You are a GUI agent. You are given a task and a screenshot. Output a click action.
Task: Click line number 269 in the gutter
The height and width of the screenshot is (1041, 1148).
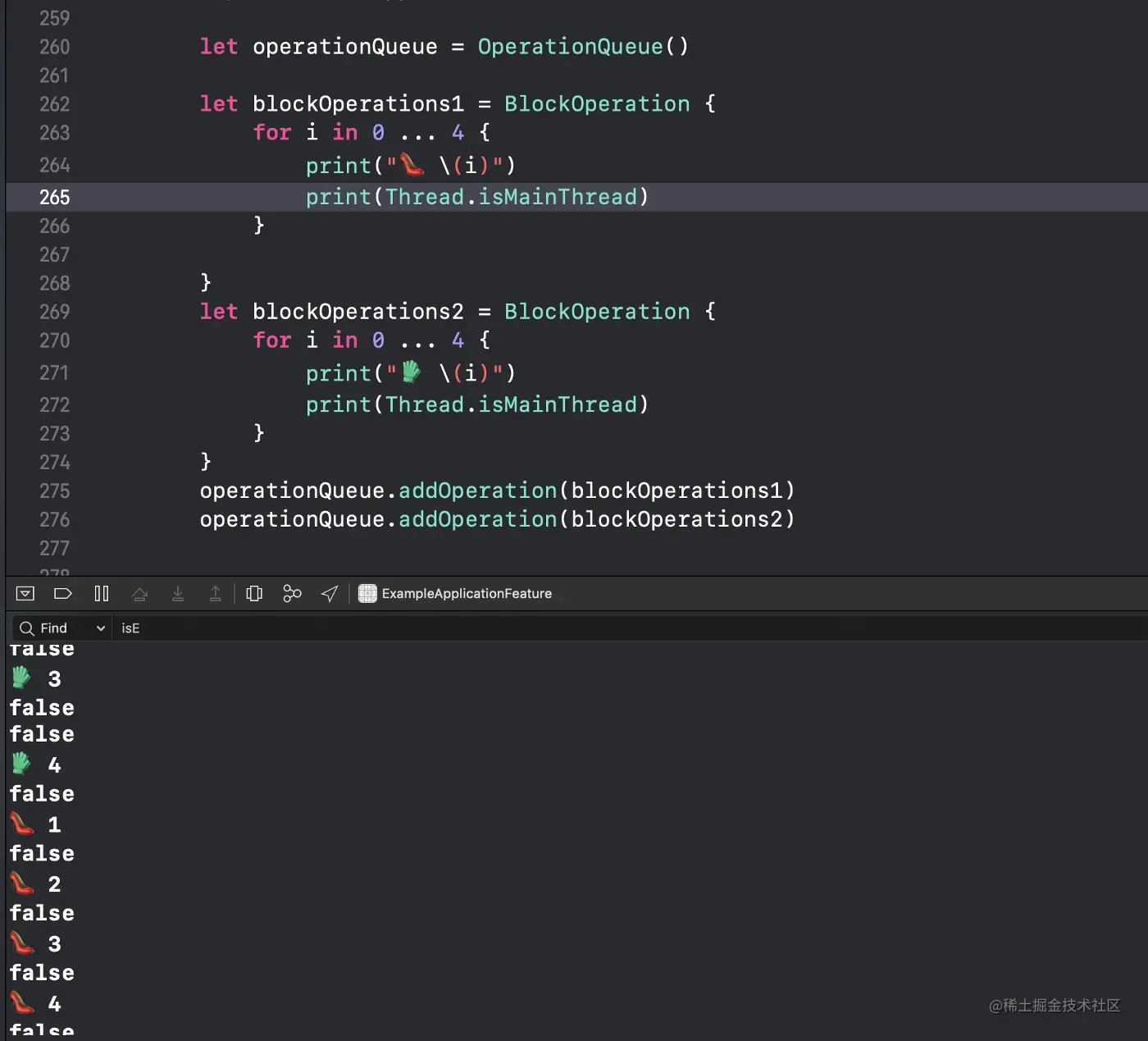pos(55,312)
